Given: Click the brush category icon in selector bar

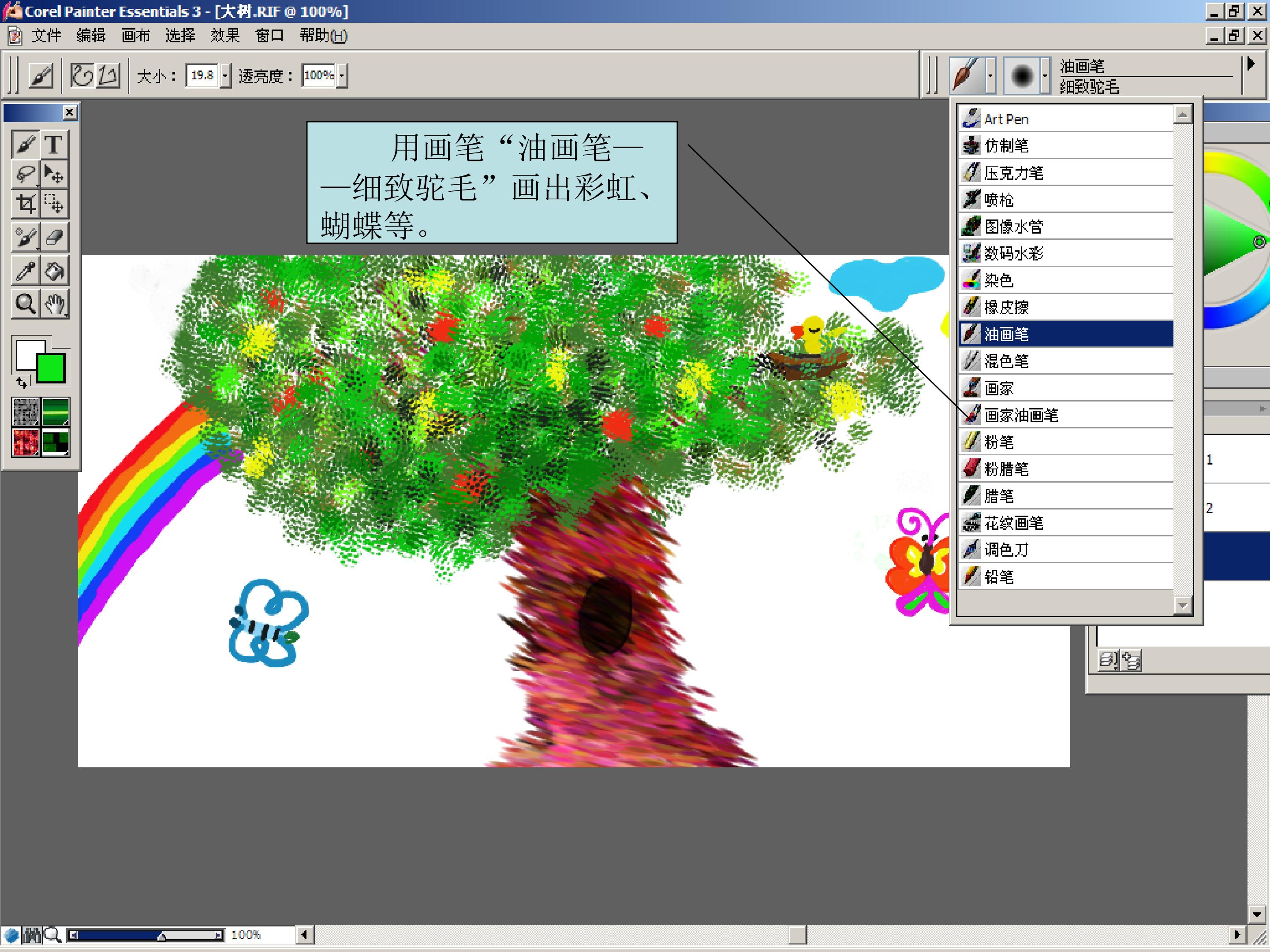Looking at the screenshot, I should point(966,75).
